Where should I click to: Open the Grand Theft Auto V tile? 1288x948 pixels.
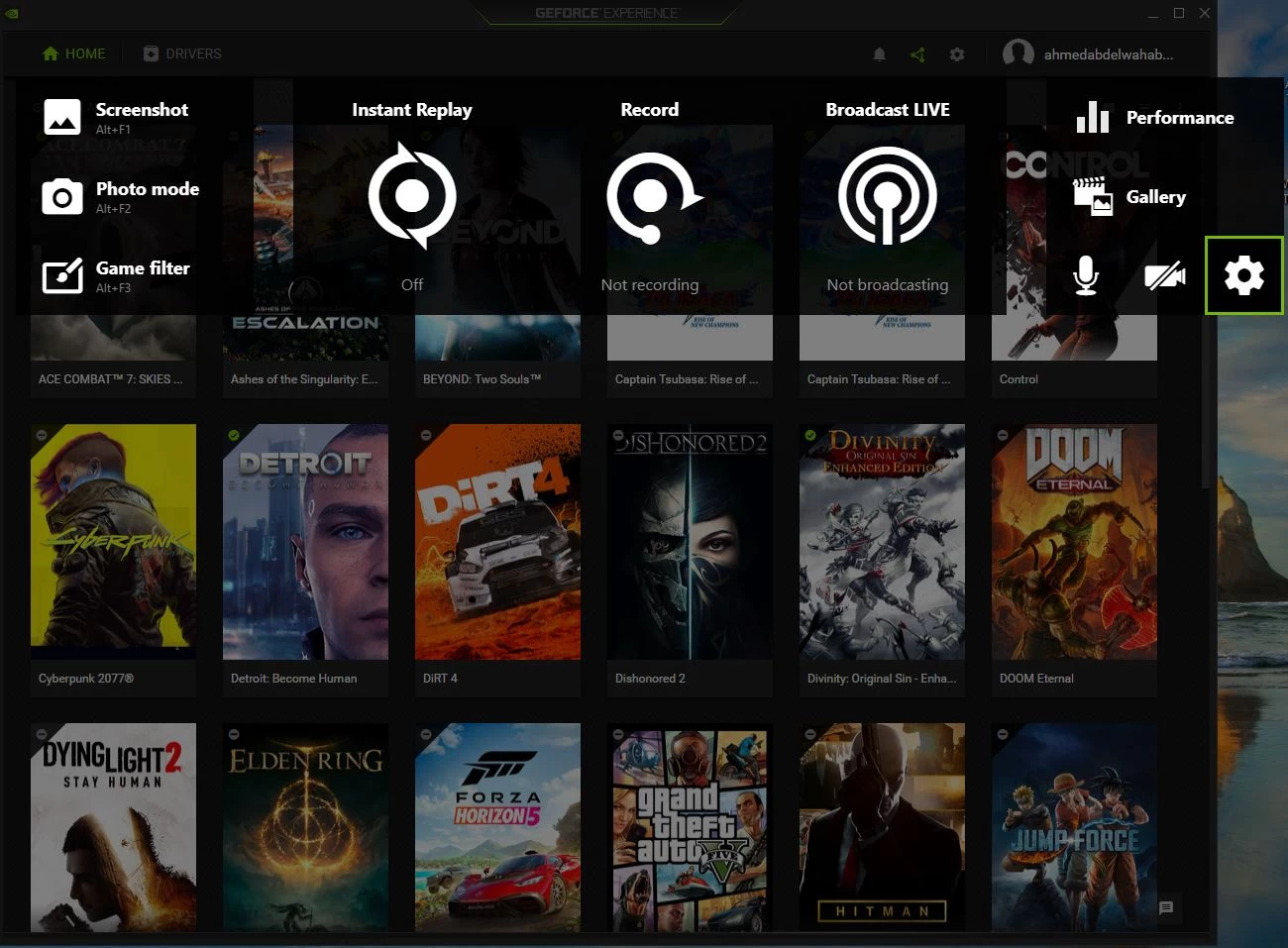(x=690, y=827)
